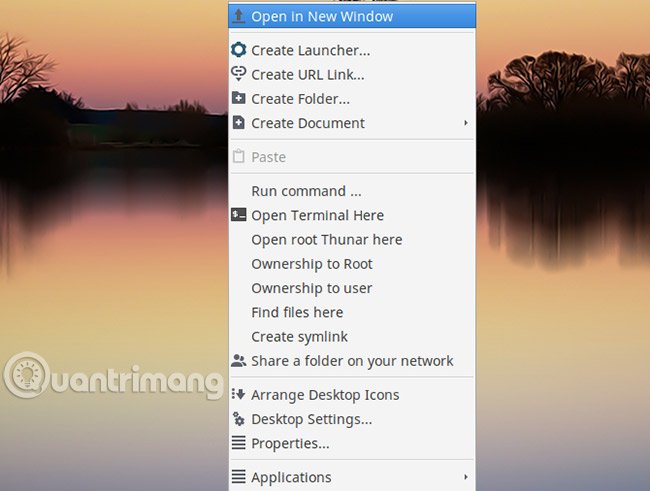Click the people icon for network sharing
This screenshot has width=650, height=491.
coord(238,360)
